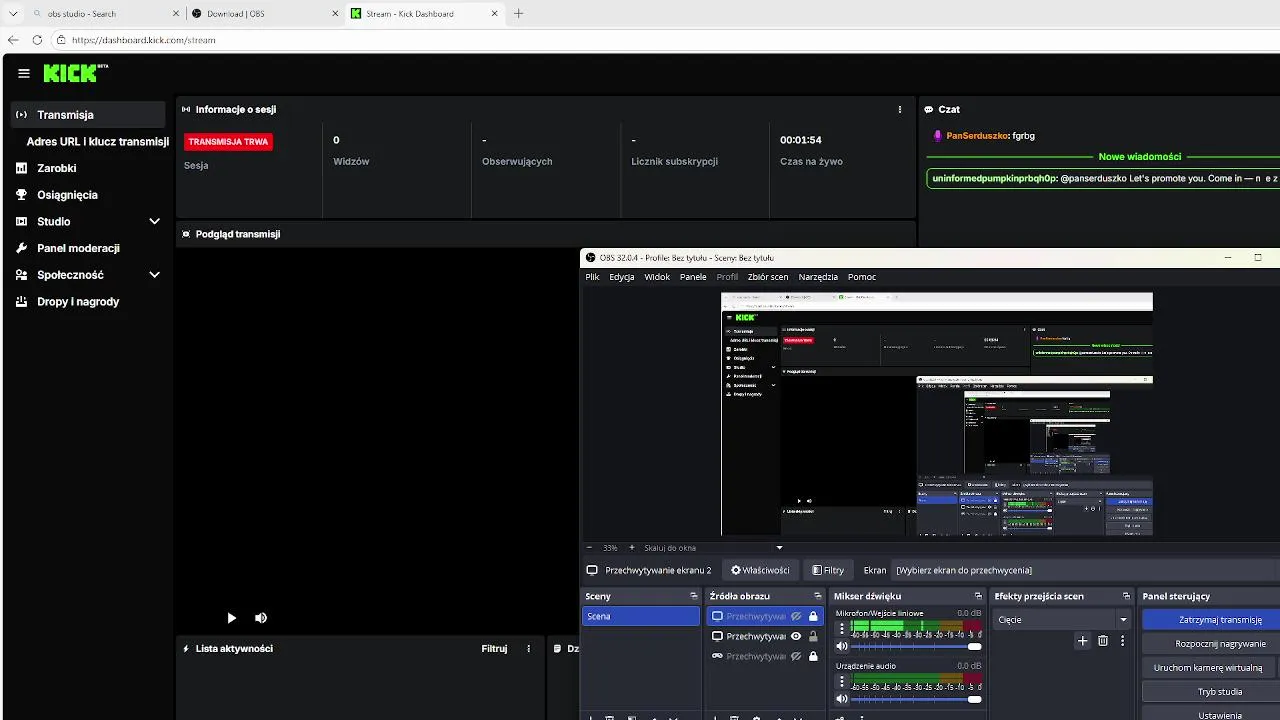Unlock third OBS source lock icon
This screenshot has width=1280, height=720.
(x=813, y=657)
